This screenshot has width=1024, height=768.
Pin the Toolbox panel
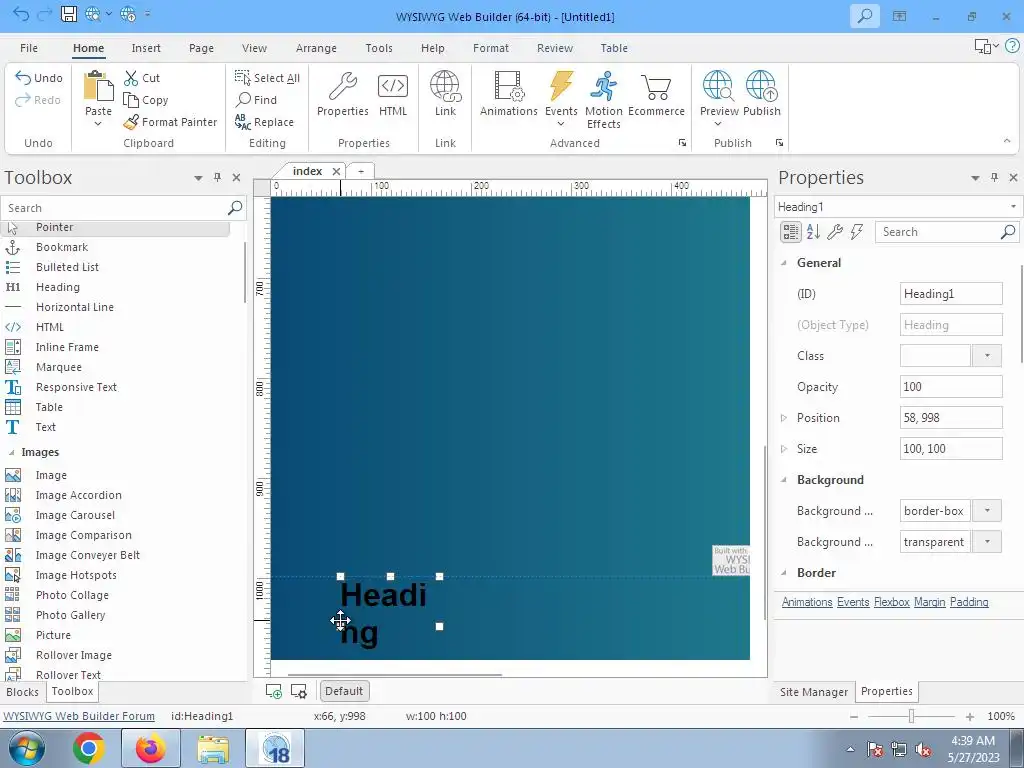[217, 177]
